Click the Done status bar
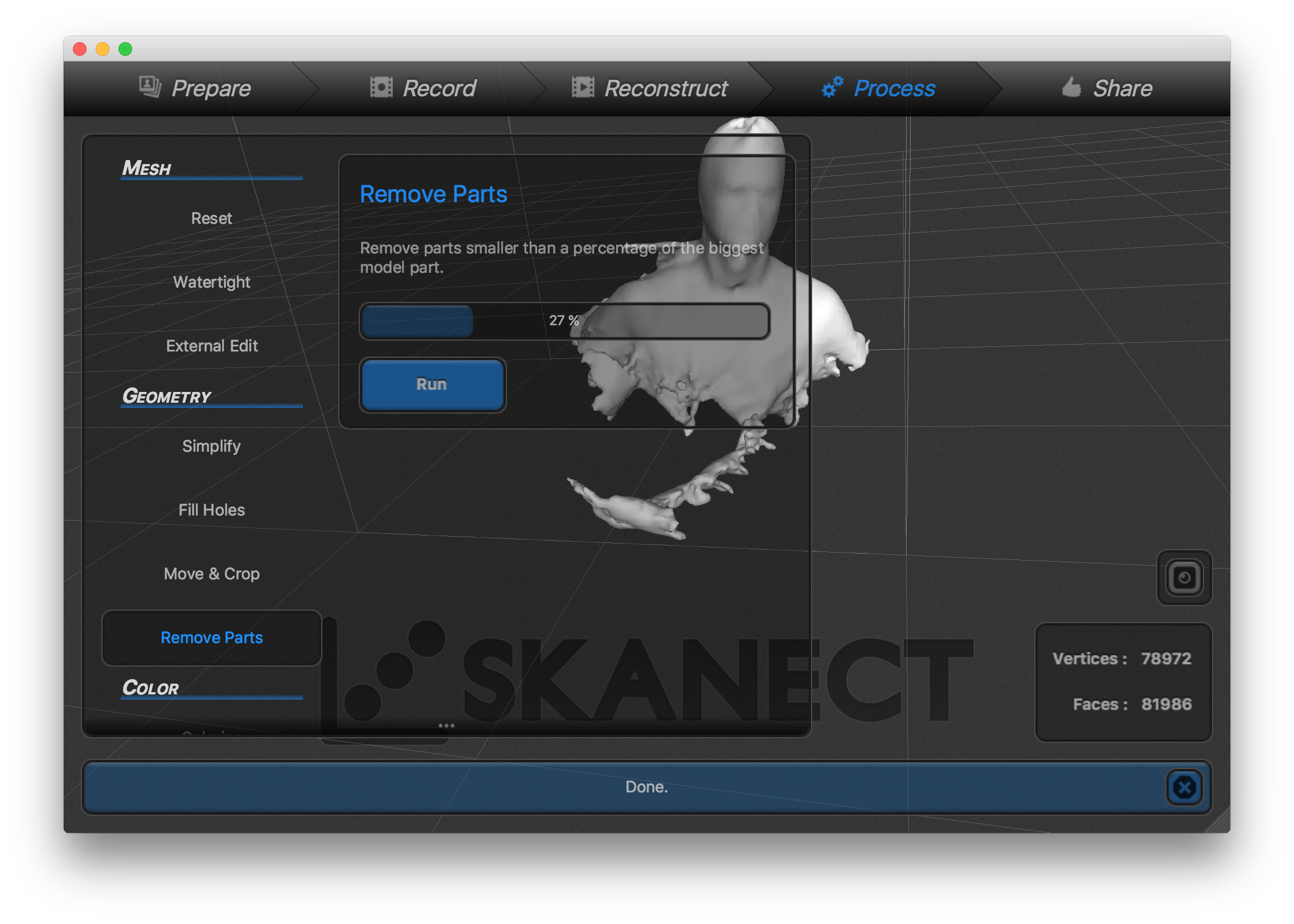The width and height of the screenshot is (1294, 924). [x=646, y=787]
